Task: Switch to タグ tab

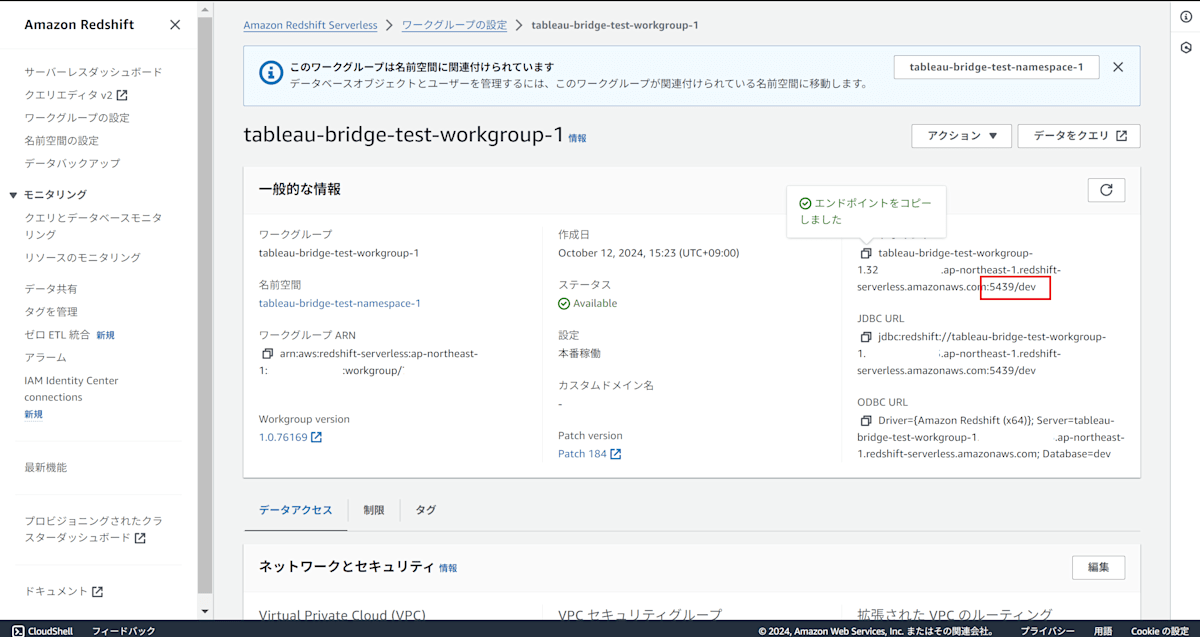Action: pos(426,510)
